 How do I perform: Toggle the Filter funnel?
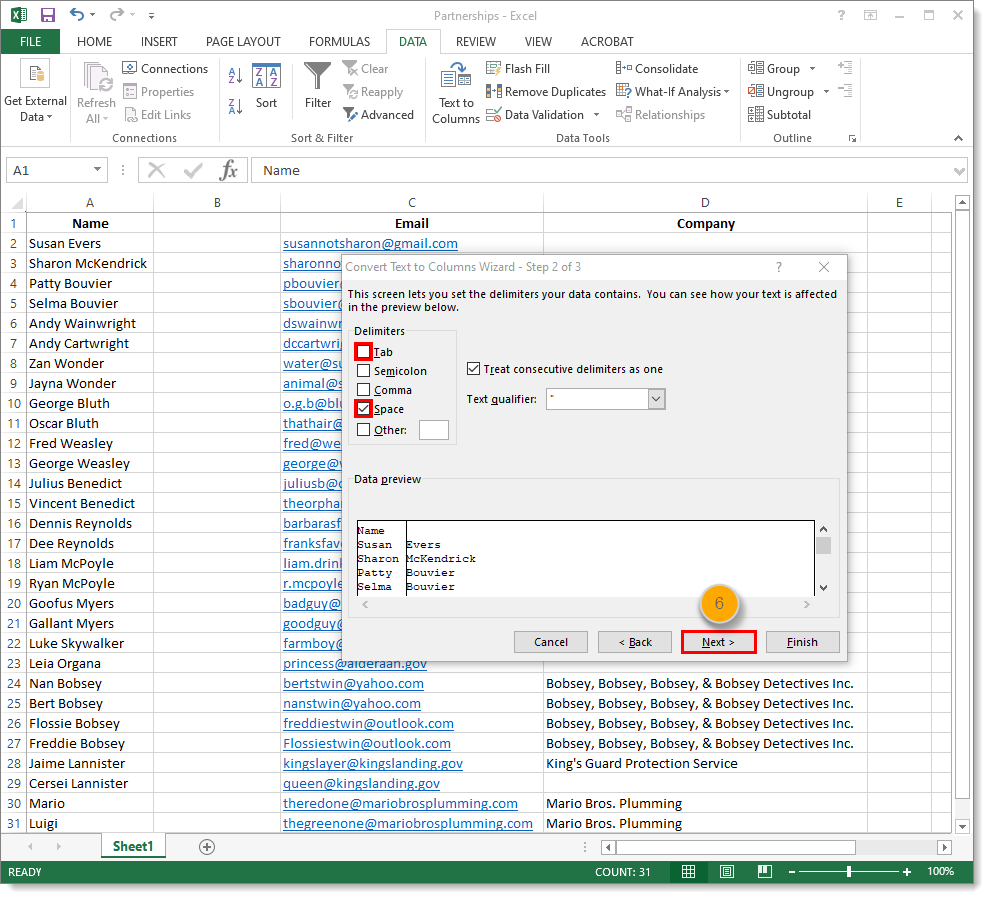[317, 86]
